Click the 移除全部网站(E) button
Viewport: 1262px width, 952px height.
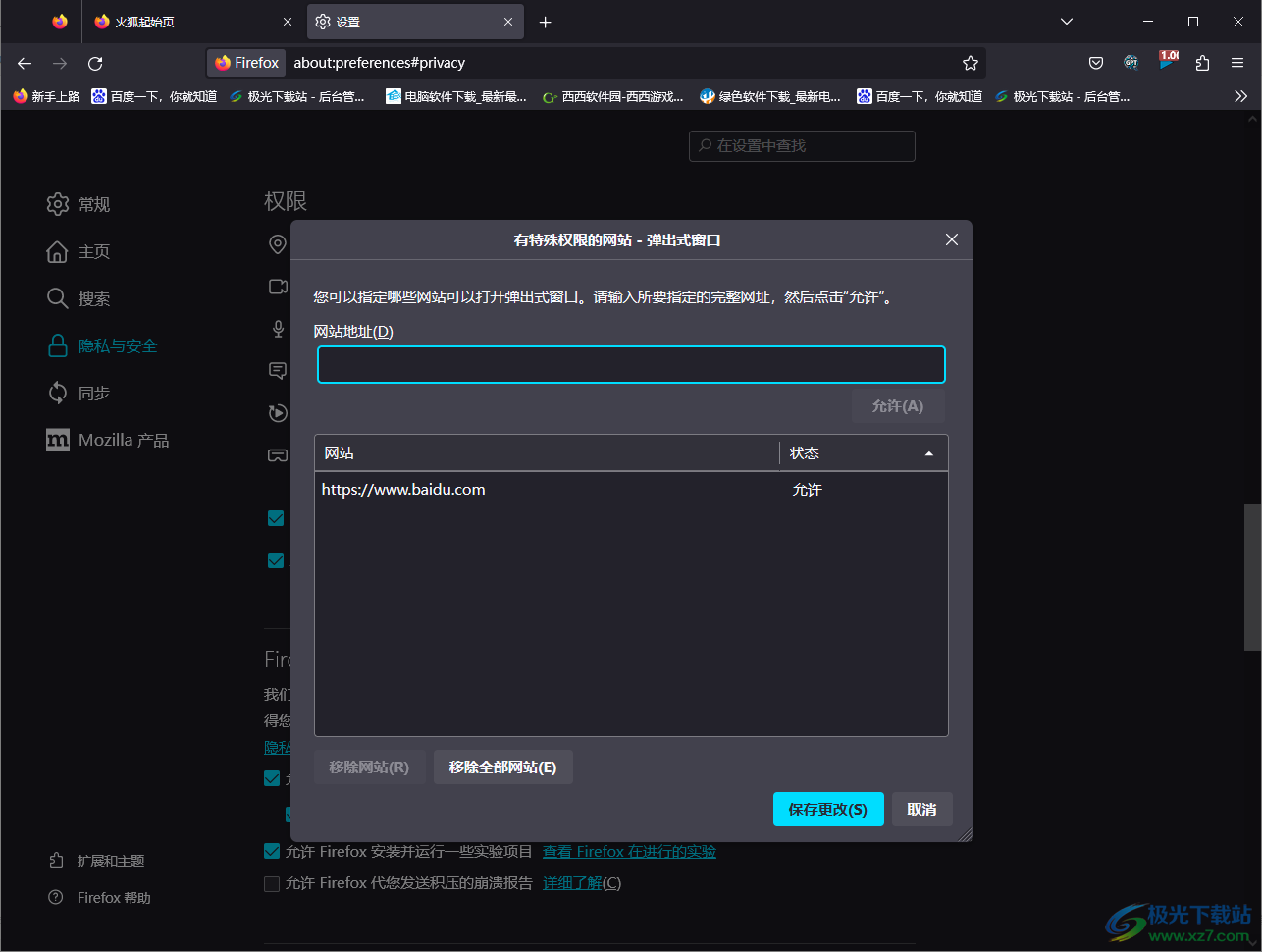pos(502,767)
